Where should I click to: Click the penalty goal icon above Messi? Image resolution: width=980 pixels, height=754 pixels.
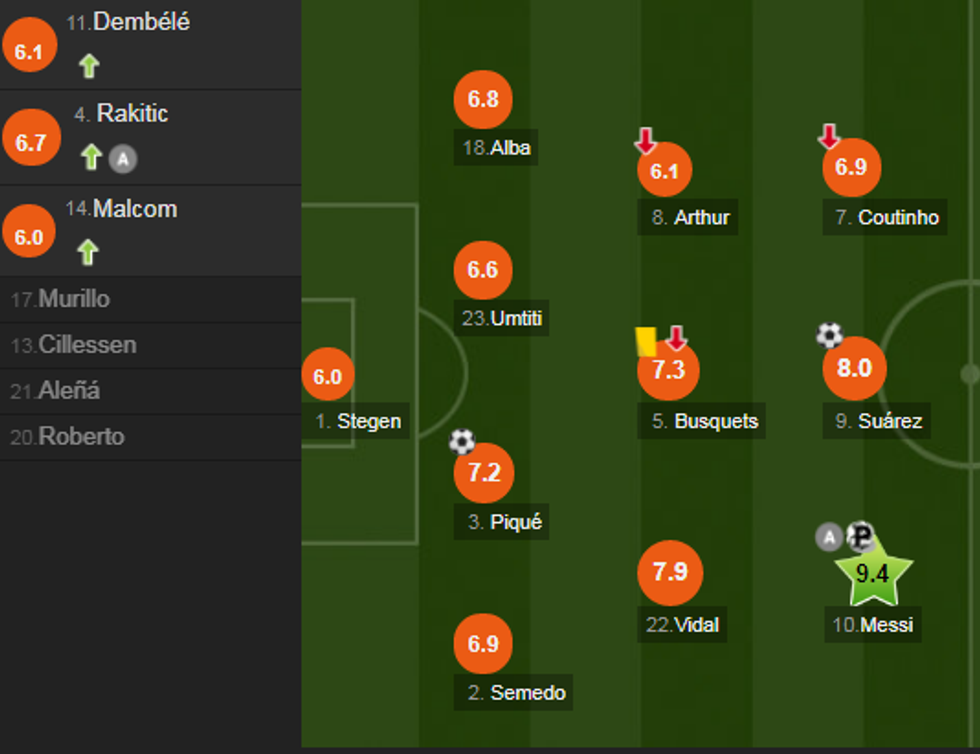coord(860,537)
